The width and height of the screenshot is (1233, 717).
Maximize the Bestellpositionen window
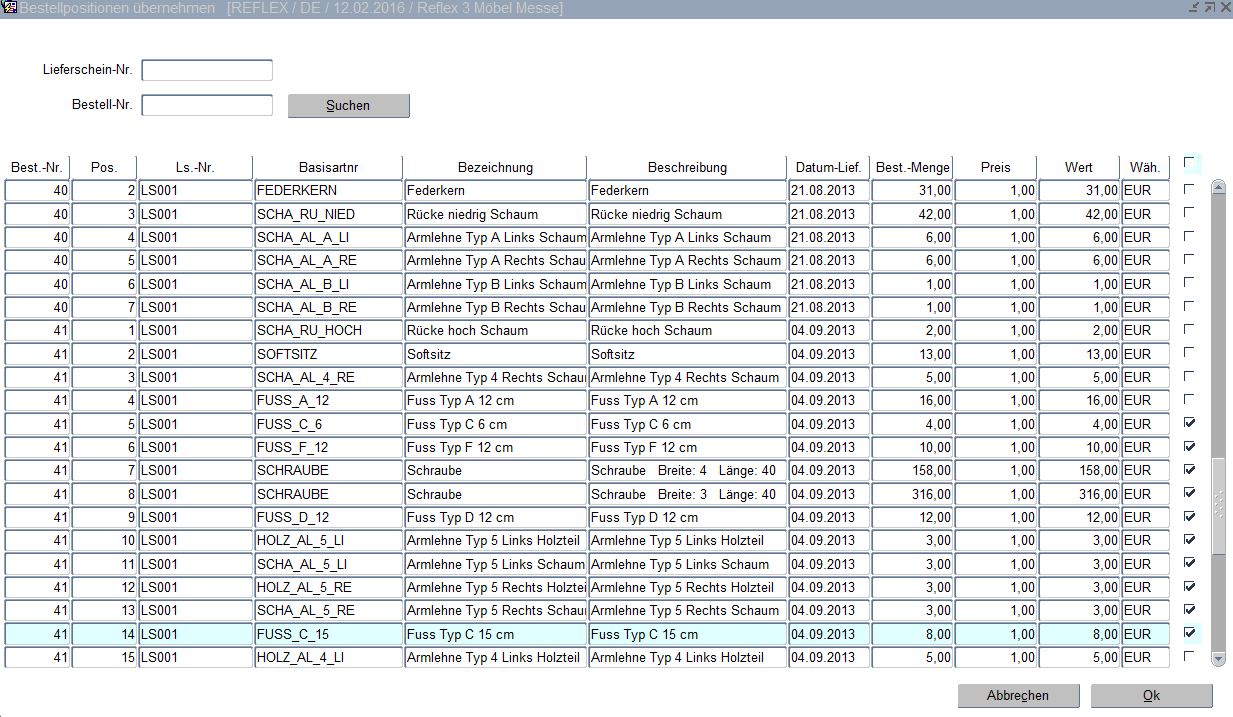pyautogui.click(x=1208, y=8)
